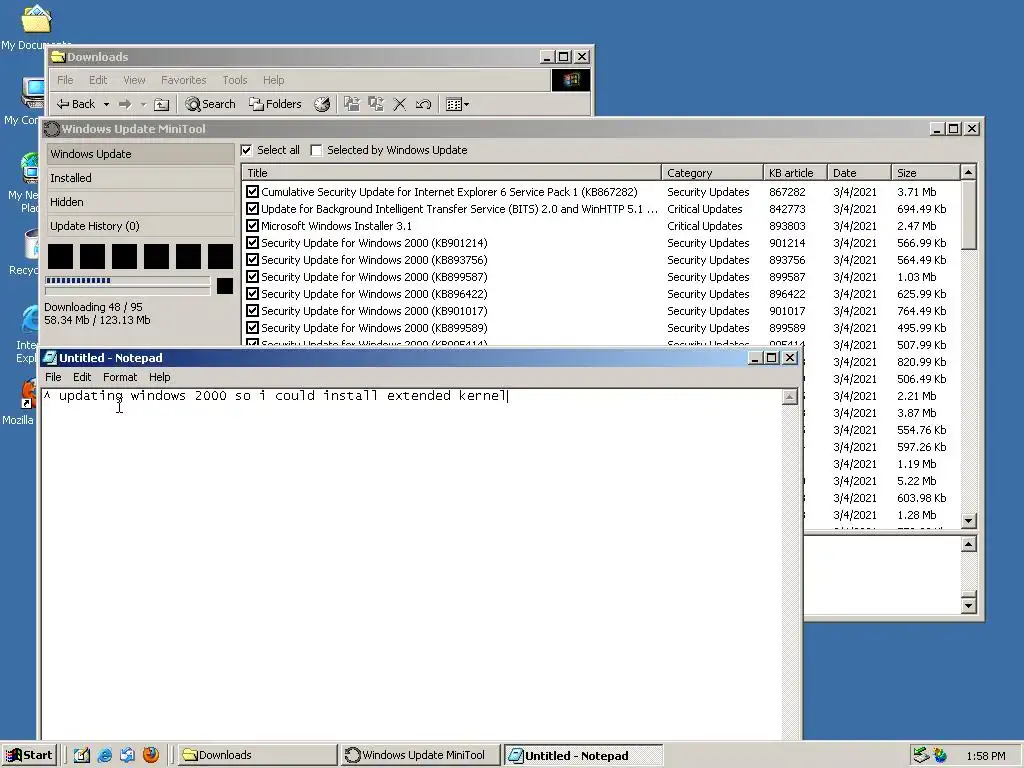Open Update History (0) in MiniTool

(140, 226)
